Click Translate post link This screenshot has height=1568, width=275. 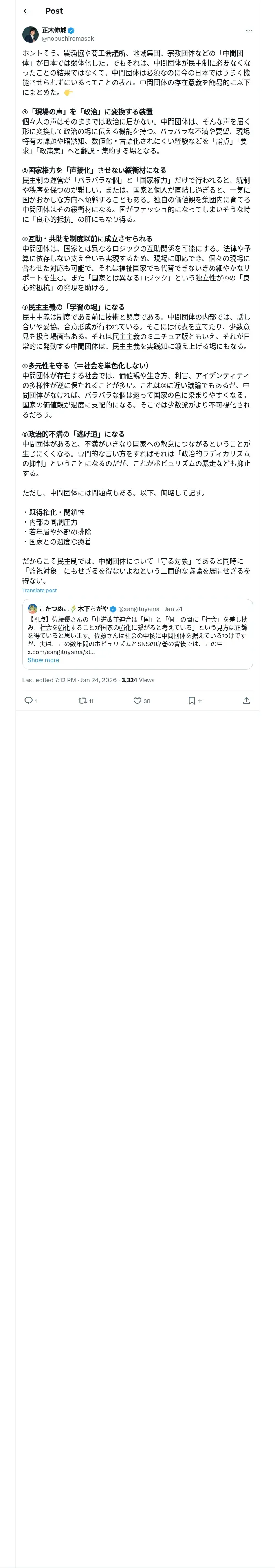[40, 590]
